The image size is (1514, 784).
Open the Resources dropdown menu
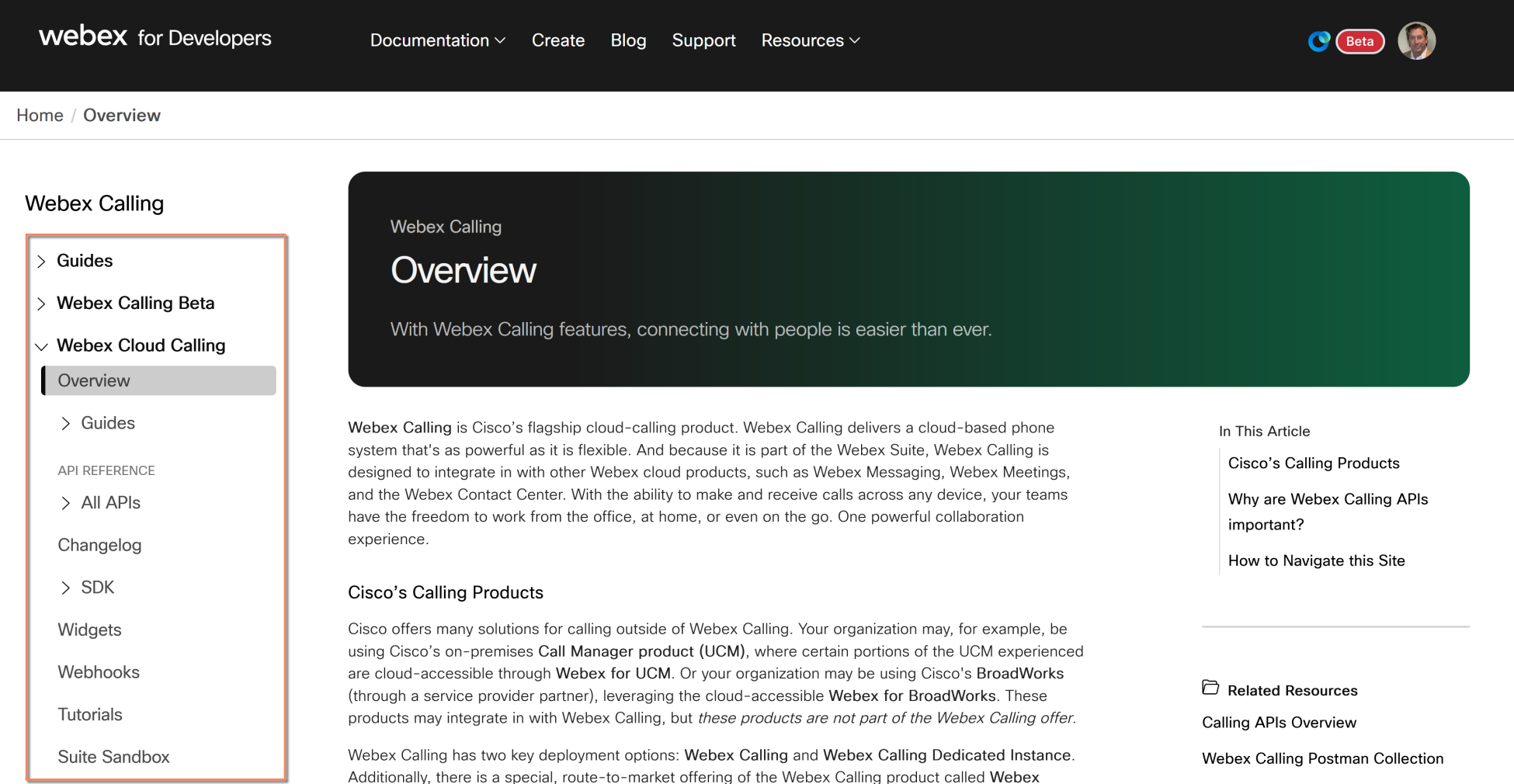(811, 40)
